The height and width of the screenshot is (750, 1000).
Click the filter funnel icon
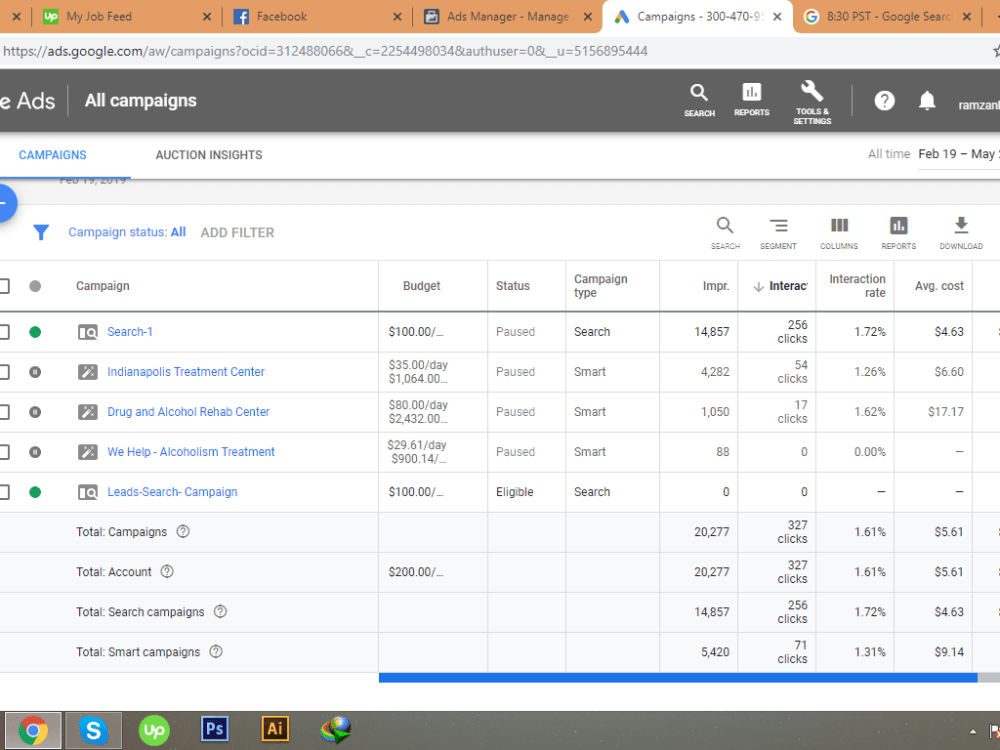click(41, 233)
